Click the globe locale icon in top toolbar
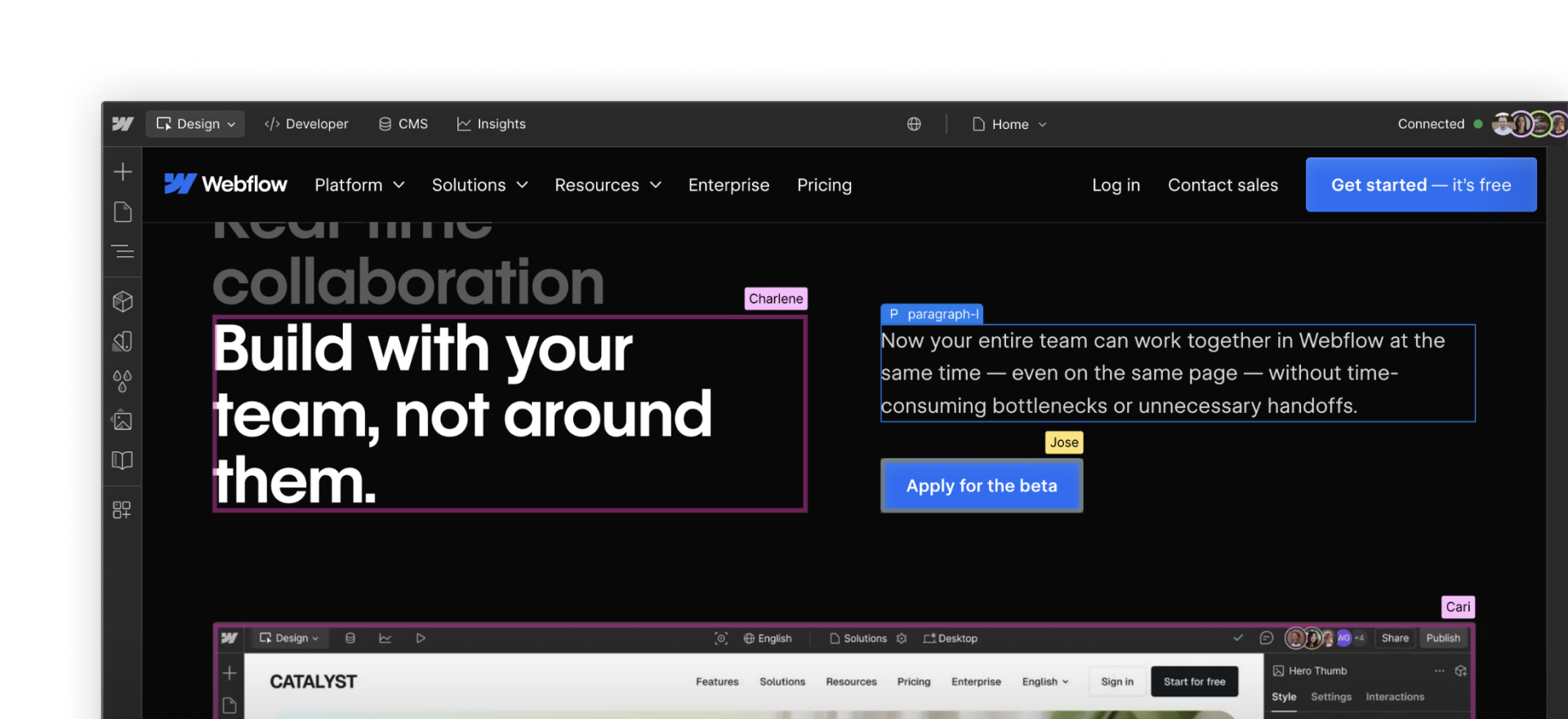 coord(914,124)
